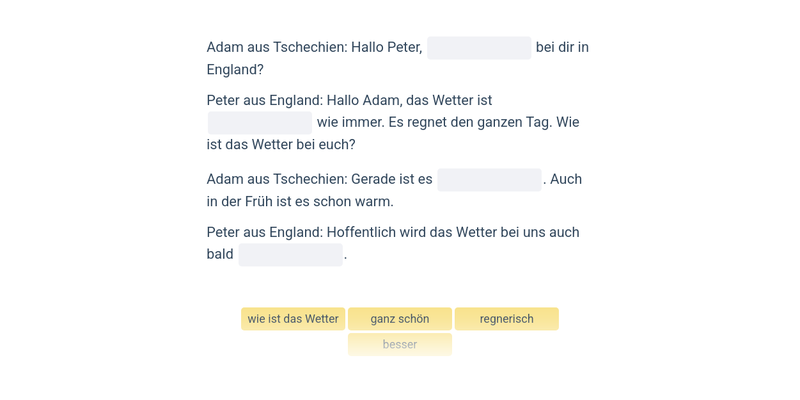The width and height of the screenshot is (800, 400).
Task: Click the empty gap after 'Gerade ist es'
Action: coord(489,180)
